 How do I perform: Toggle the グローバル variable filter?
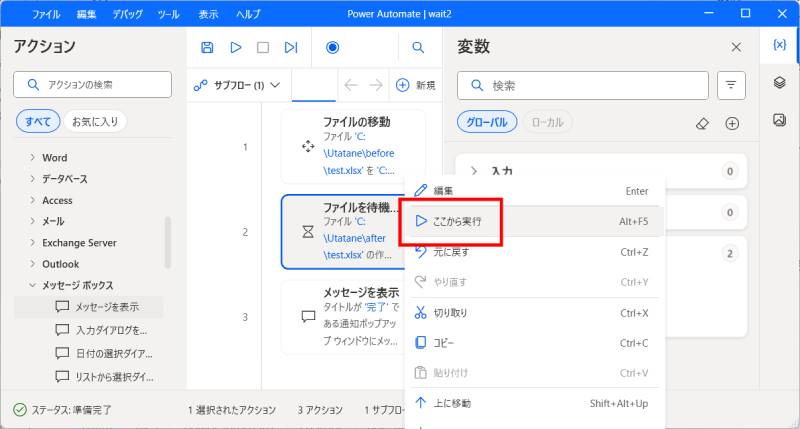pos(488,122)
